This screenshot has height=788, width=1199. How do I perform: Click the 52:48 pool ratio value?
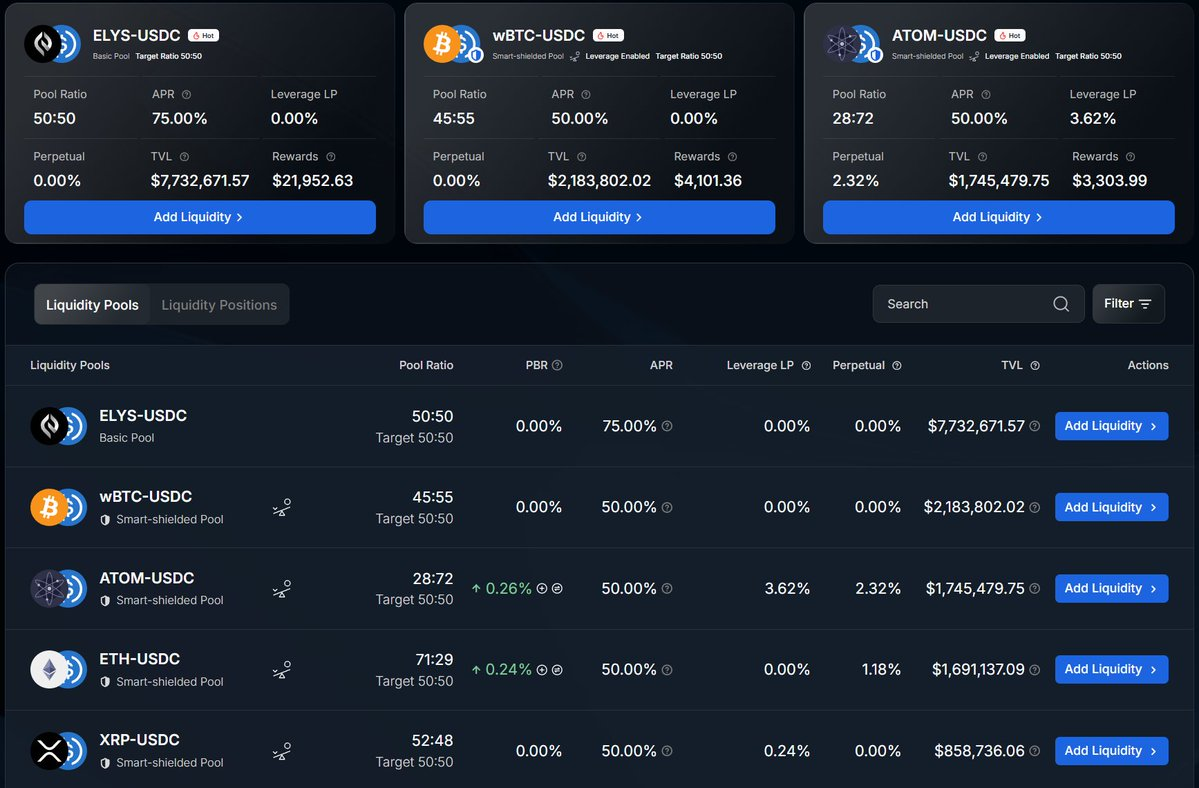point(433,741)
